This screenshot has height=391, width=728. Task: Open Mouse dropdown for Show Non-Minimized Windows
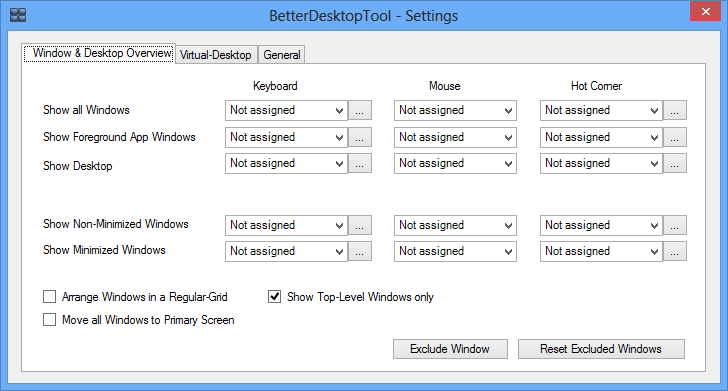click(455, 225)
